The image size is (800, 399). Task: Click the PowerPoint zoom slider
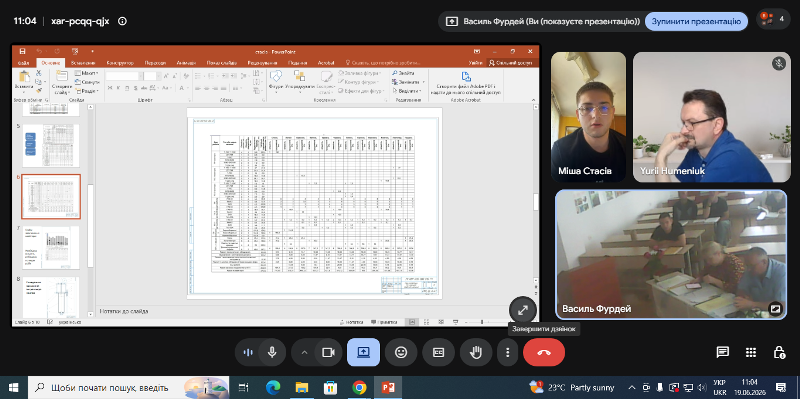click(483, 322)
